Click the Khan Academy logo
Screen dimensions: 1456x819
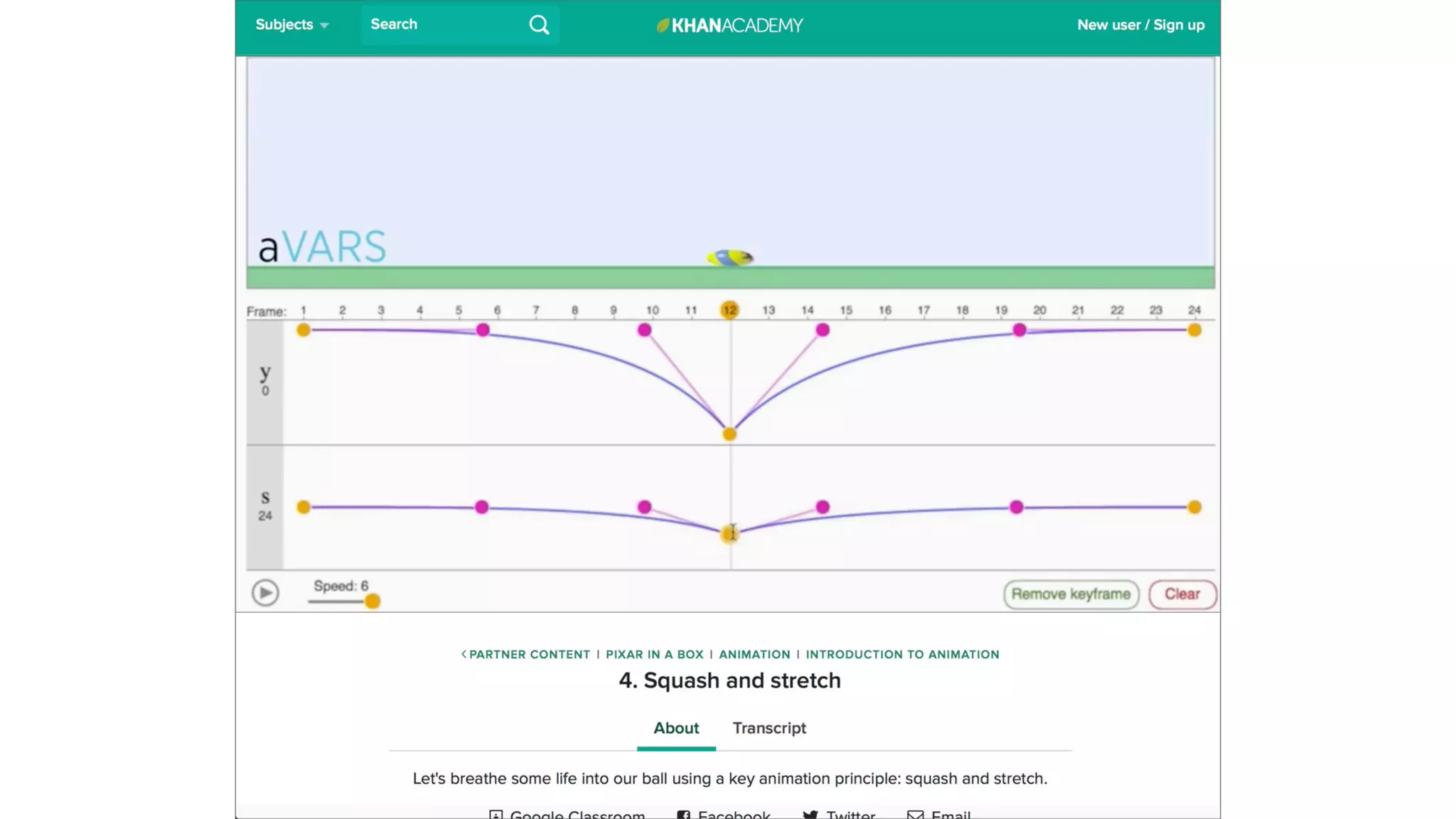(x=729, y=26)
